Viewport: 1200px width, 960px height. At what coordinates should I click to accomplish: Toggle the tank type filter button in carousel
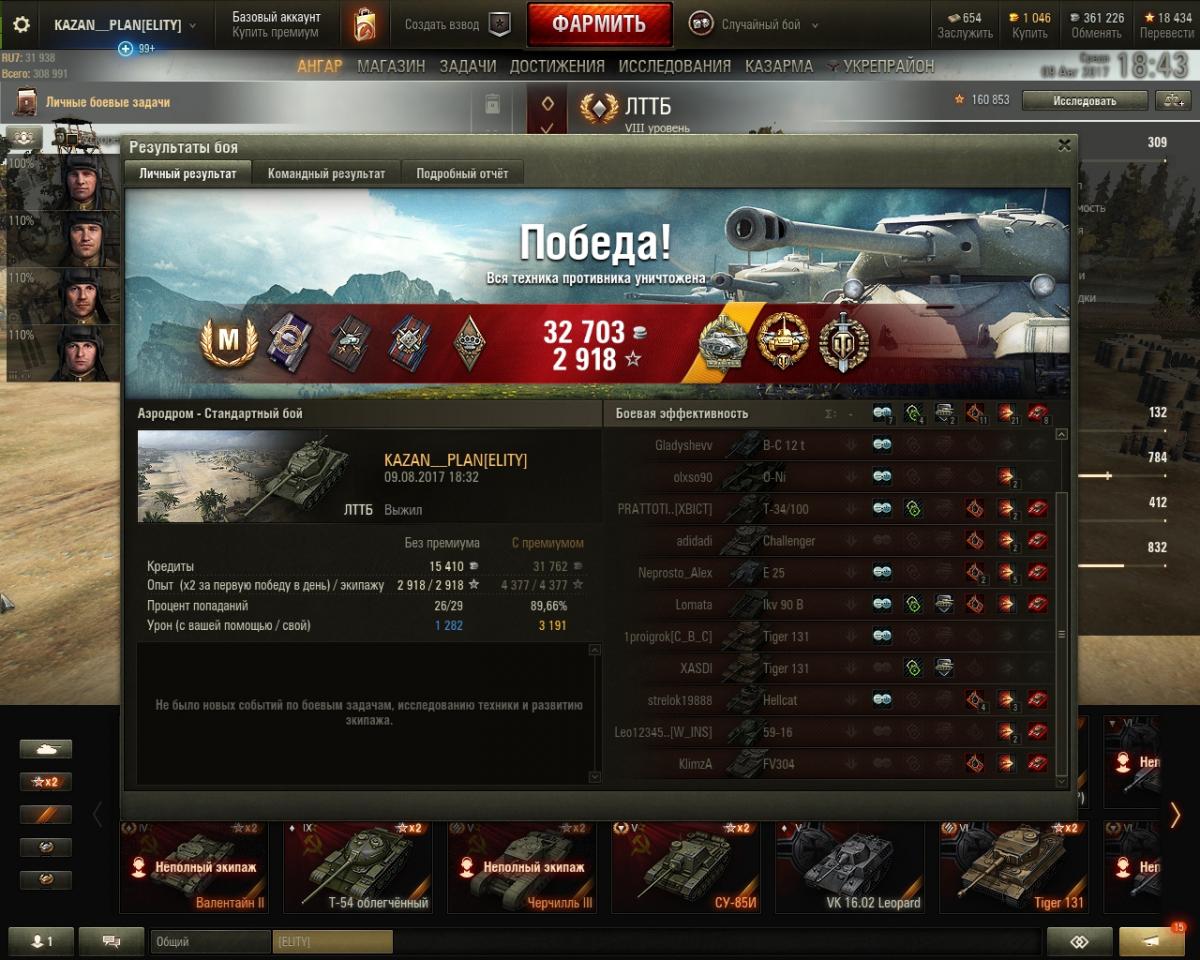pos(46,749)
